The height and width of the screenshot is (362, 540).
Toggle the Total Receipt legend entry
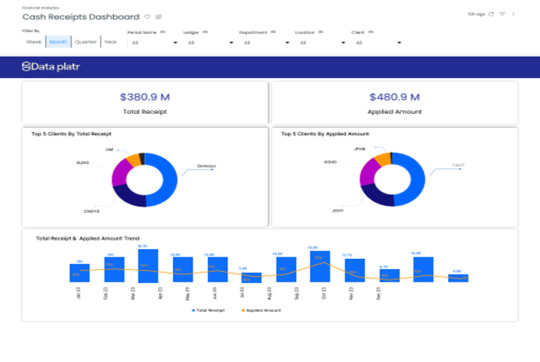click(x=208, y=310)
